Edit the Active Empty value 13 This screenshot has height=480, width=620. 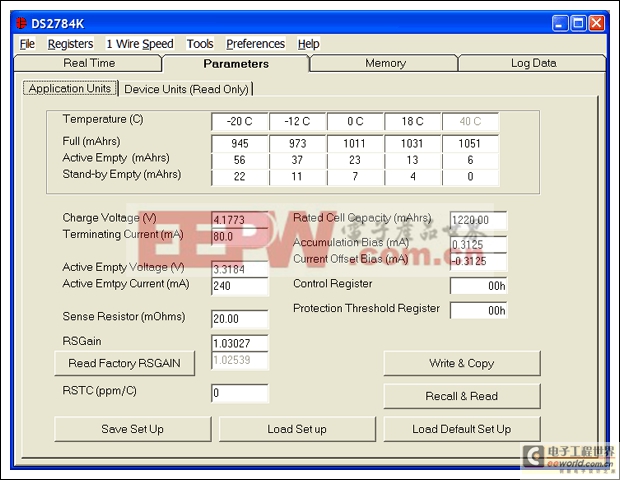point(412,160)
